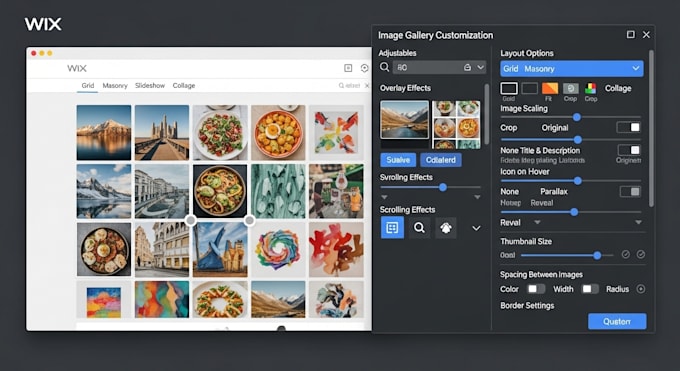Viewport: 680px width, 371px height.
Task: Click the target icon in the Wix preview header
Action: [x=364, y=68]
